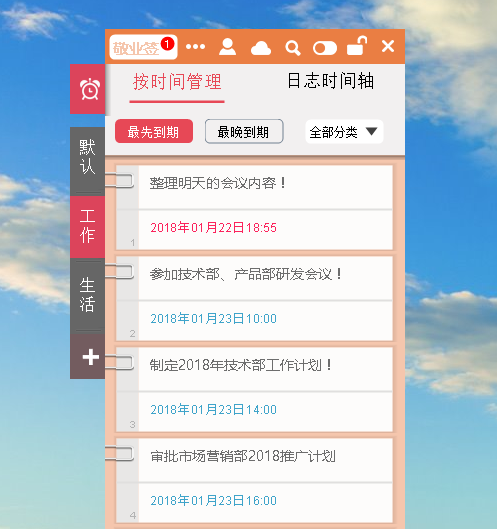Click the red notification badge showing 1
Viewport: 497px width, 529px height.
pos(167,44)
